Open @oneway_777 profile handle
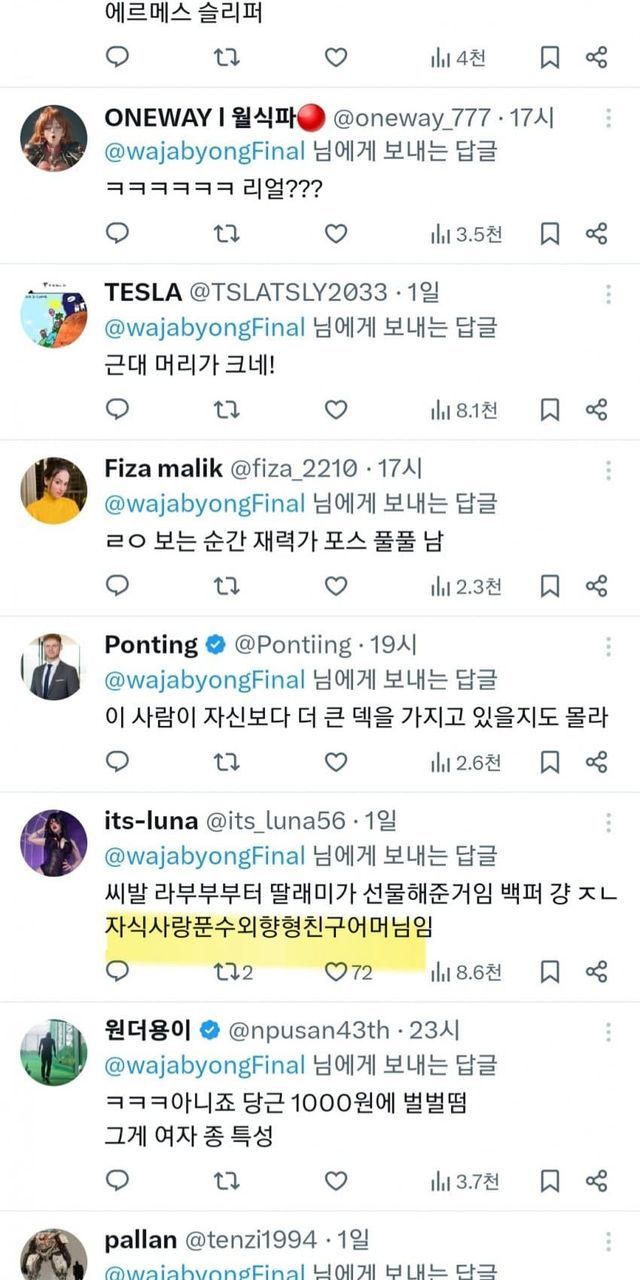640x1280 pixels. point(414,117)
